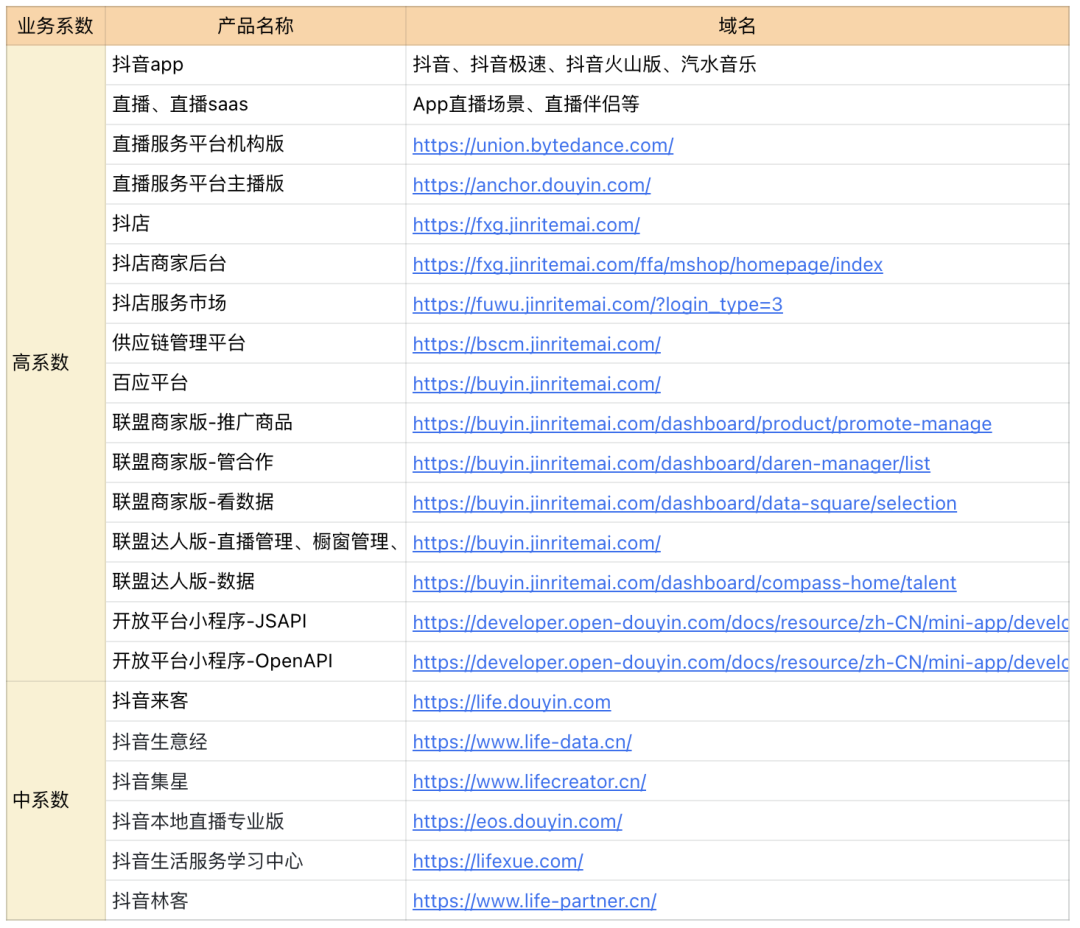
Task: Open the daren-manager/list dashboard link
Action: click(x=671, y=464)
